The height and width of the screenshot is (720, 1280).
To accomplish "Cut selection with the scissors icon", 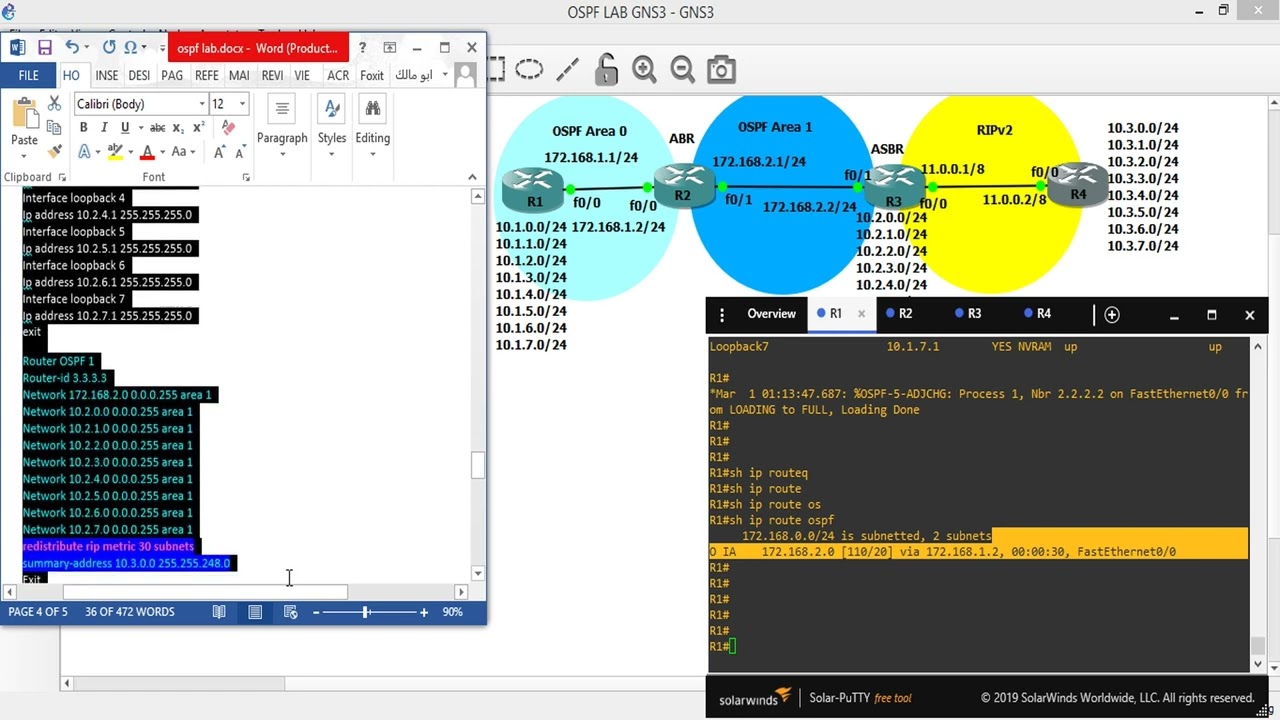I will coord(54,104).
